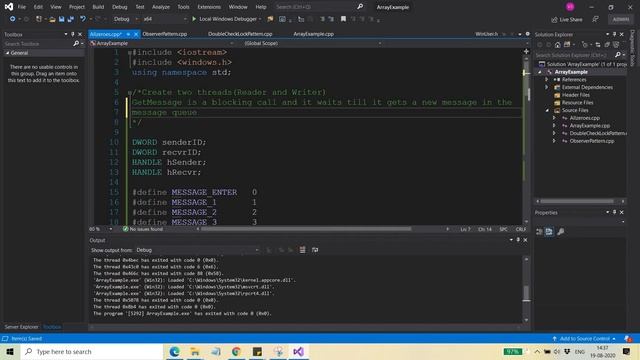This screenshot has height=360, width=640.
Task: Open Chrome from the Windows taskbar
Action: click(236, 351)
